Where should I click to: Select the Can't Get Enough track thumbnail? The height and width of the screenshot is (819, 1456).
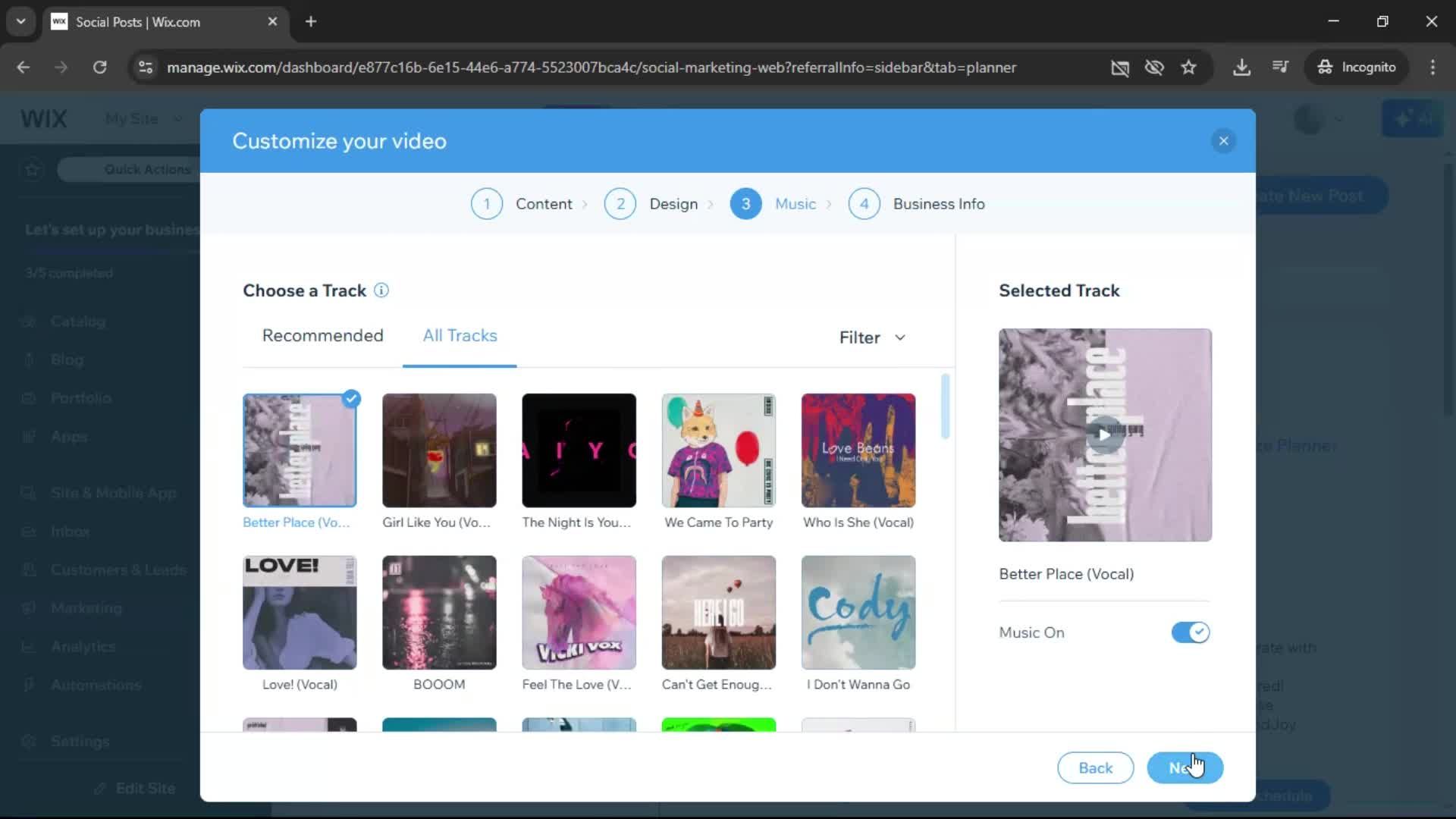718,613
